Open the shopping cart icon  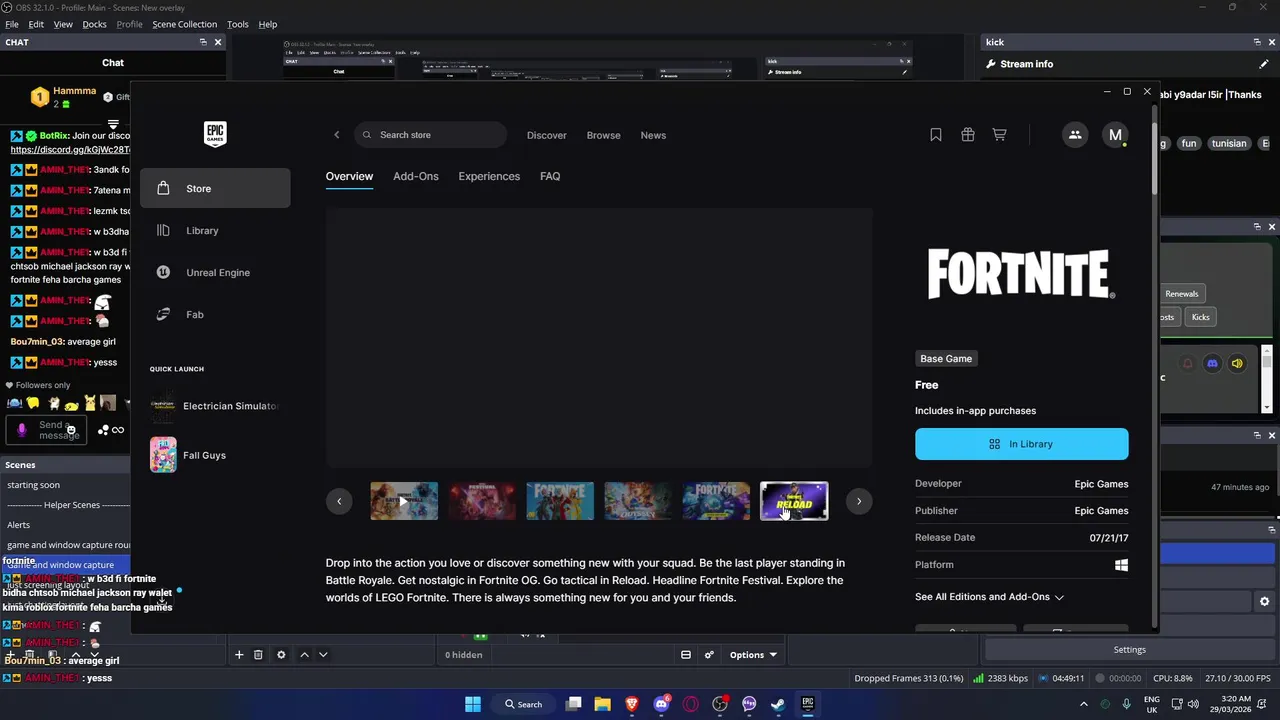click(x=999, y=135)
